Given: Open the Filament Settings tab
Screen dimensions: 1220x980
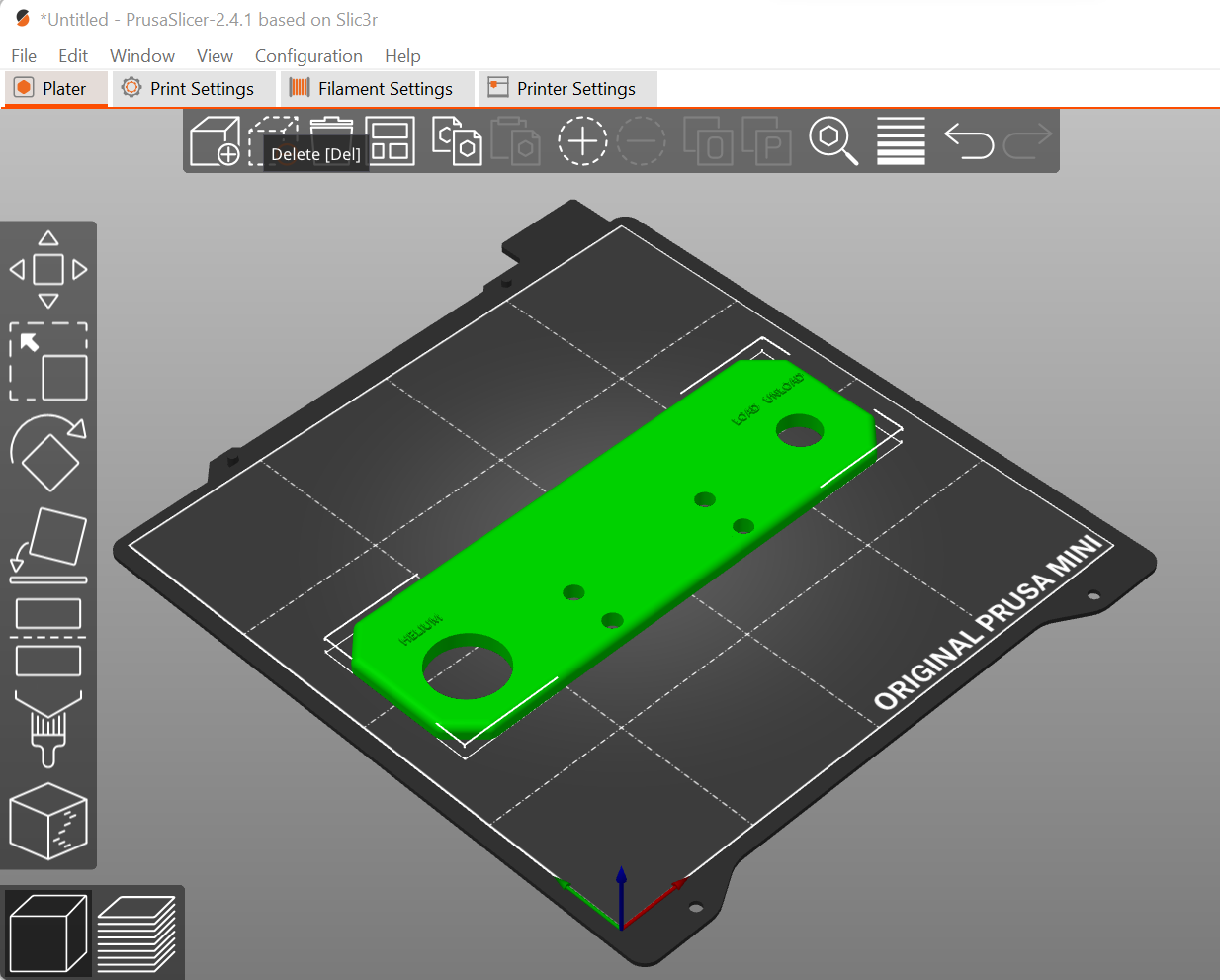Looking at the screenshot, I should [377, 88].
